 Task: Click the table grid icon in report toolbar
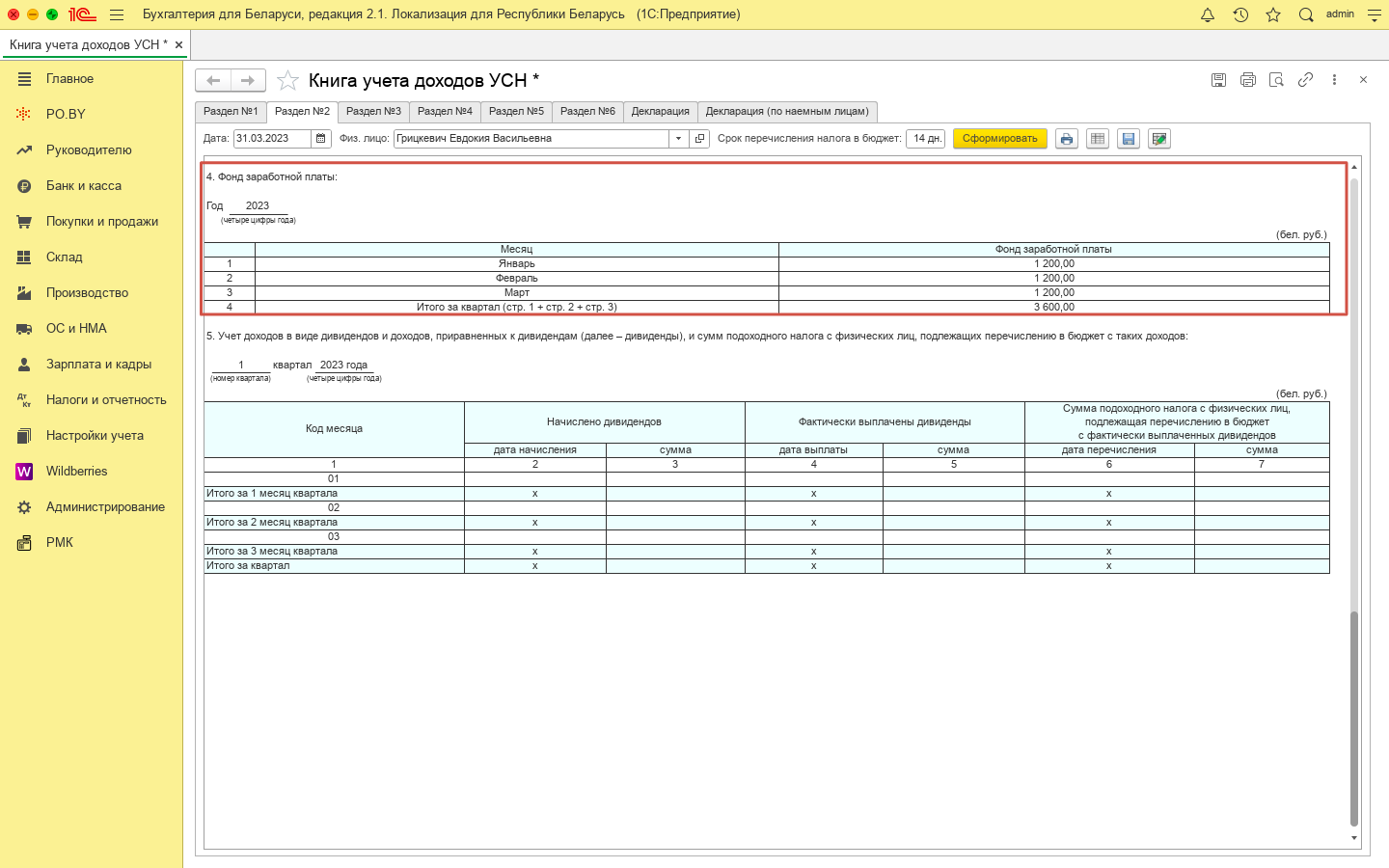pos(1097,139)
